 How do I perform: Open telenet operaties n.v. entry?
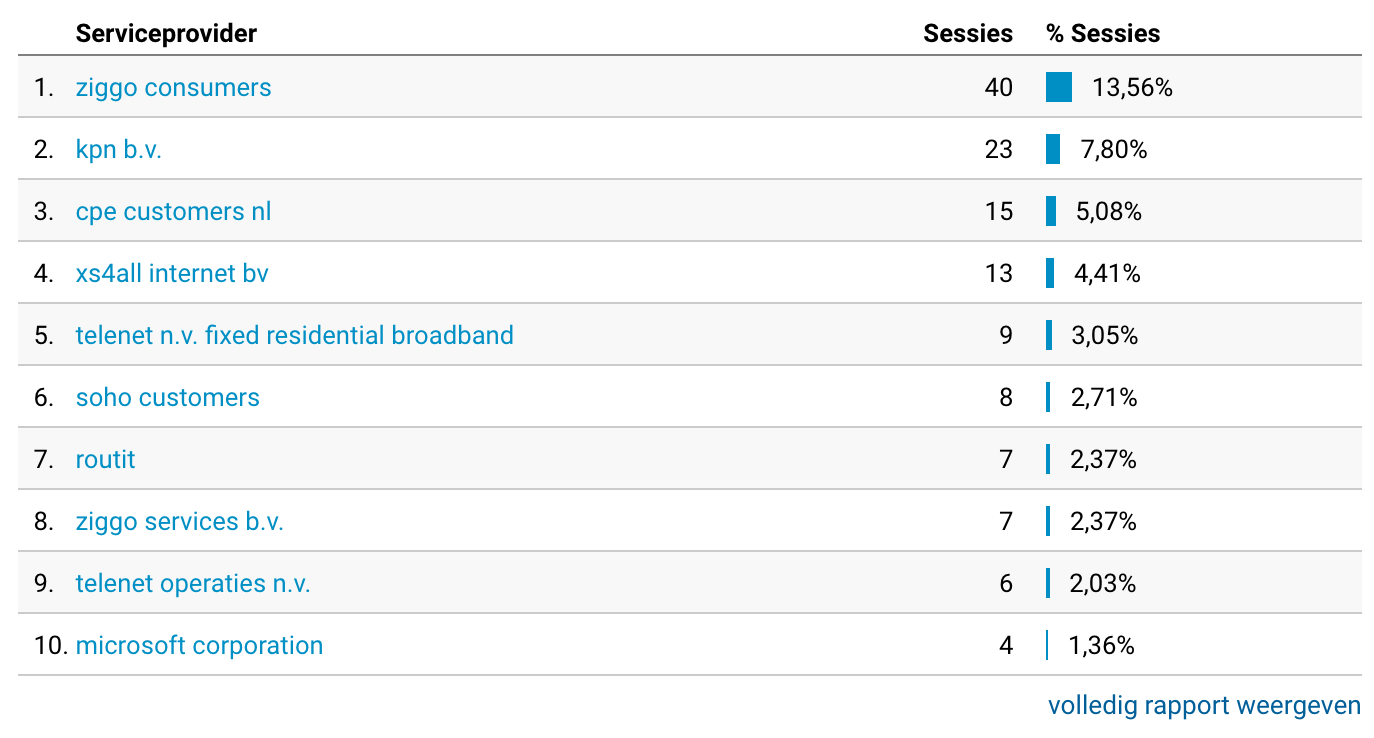[193, 584]
